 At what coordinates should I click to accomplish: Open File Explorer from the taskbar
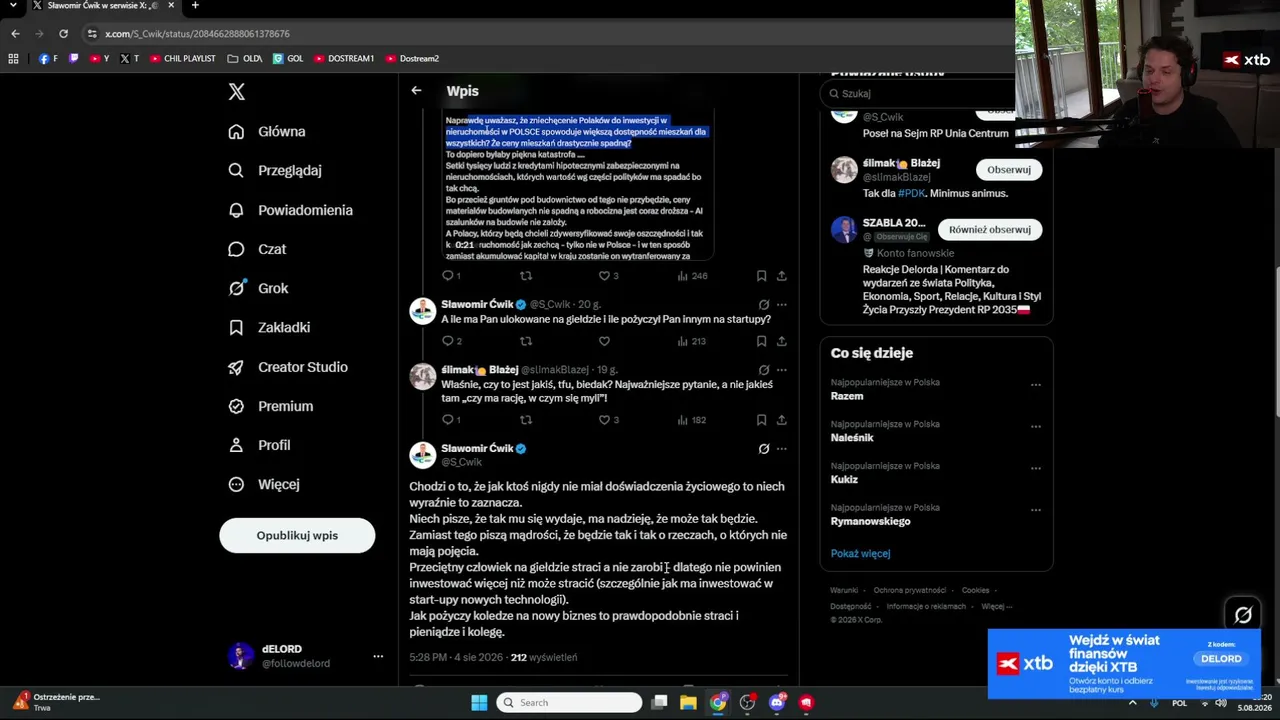click(x=688, y=702)
